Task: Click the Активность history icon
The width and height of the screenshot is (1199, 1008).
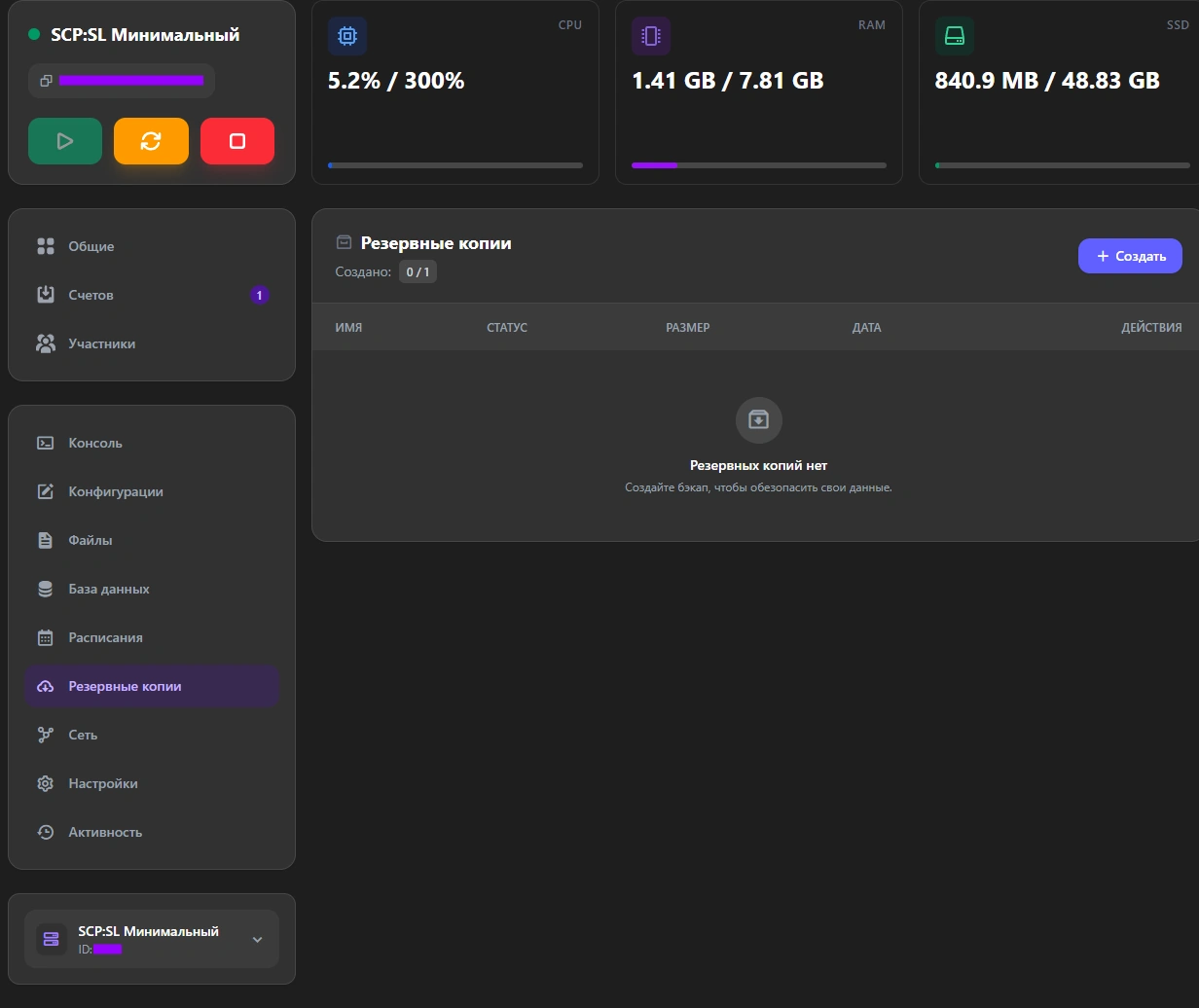Action: [46, 832]
